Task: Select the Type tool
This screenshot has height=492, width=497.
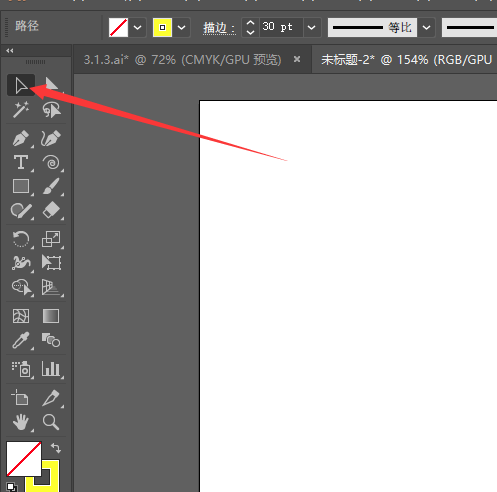Action: 21,162
